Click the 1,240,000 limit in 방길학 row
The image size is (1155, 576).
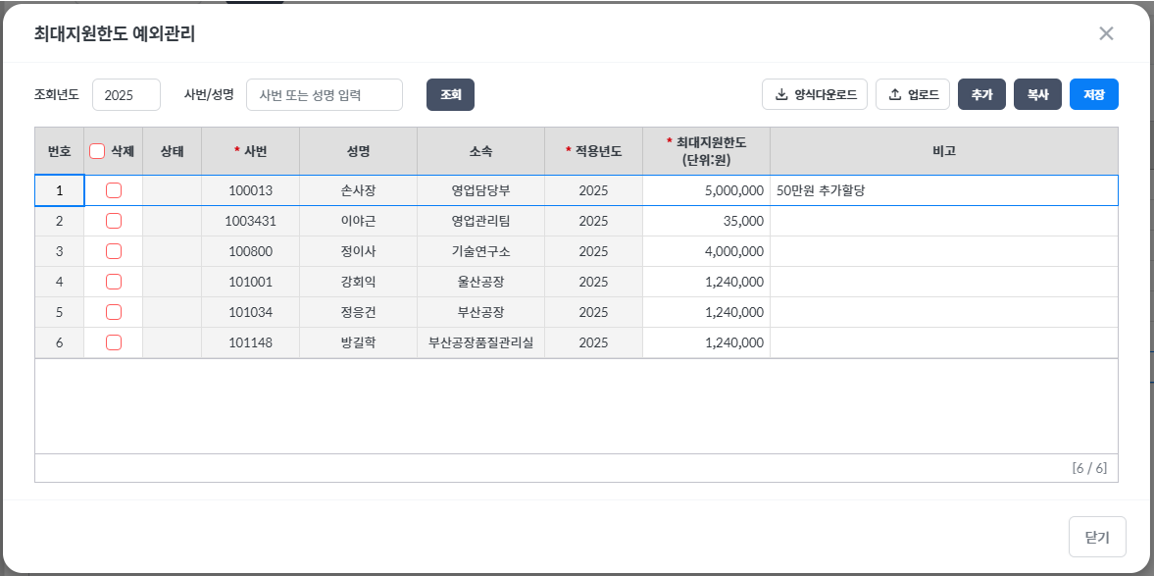(x=706, y=342)
